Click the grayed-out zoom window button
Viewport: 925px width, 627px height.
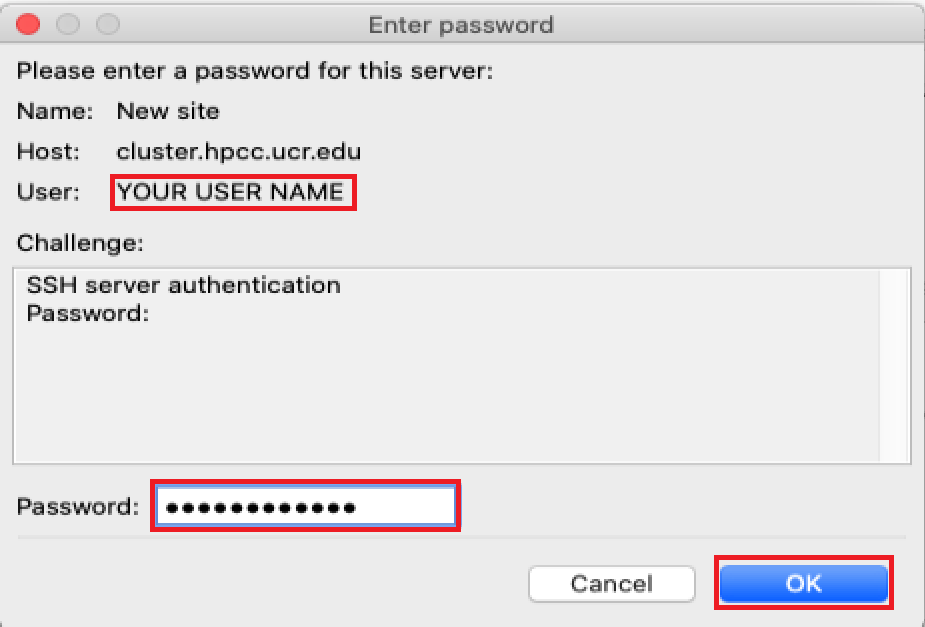[x=107, y=24]
